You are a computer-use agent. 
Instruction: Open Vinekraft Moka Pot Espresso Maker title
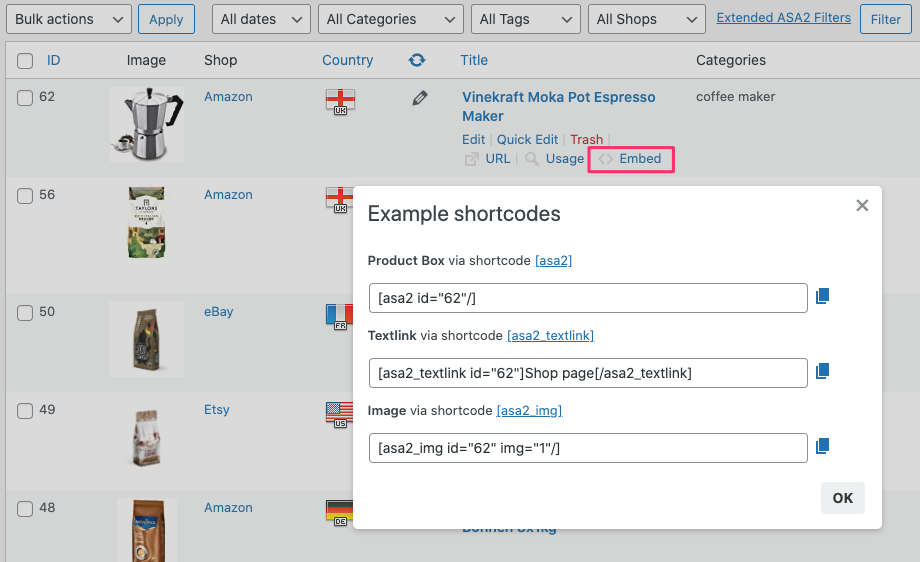click(x=559, y=106)
